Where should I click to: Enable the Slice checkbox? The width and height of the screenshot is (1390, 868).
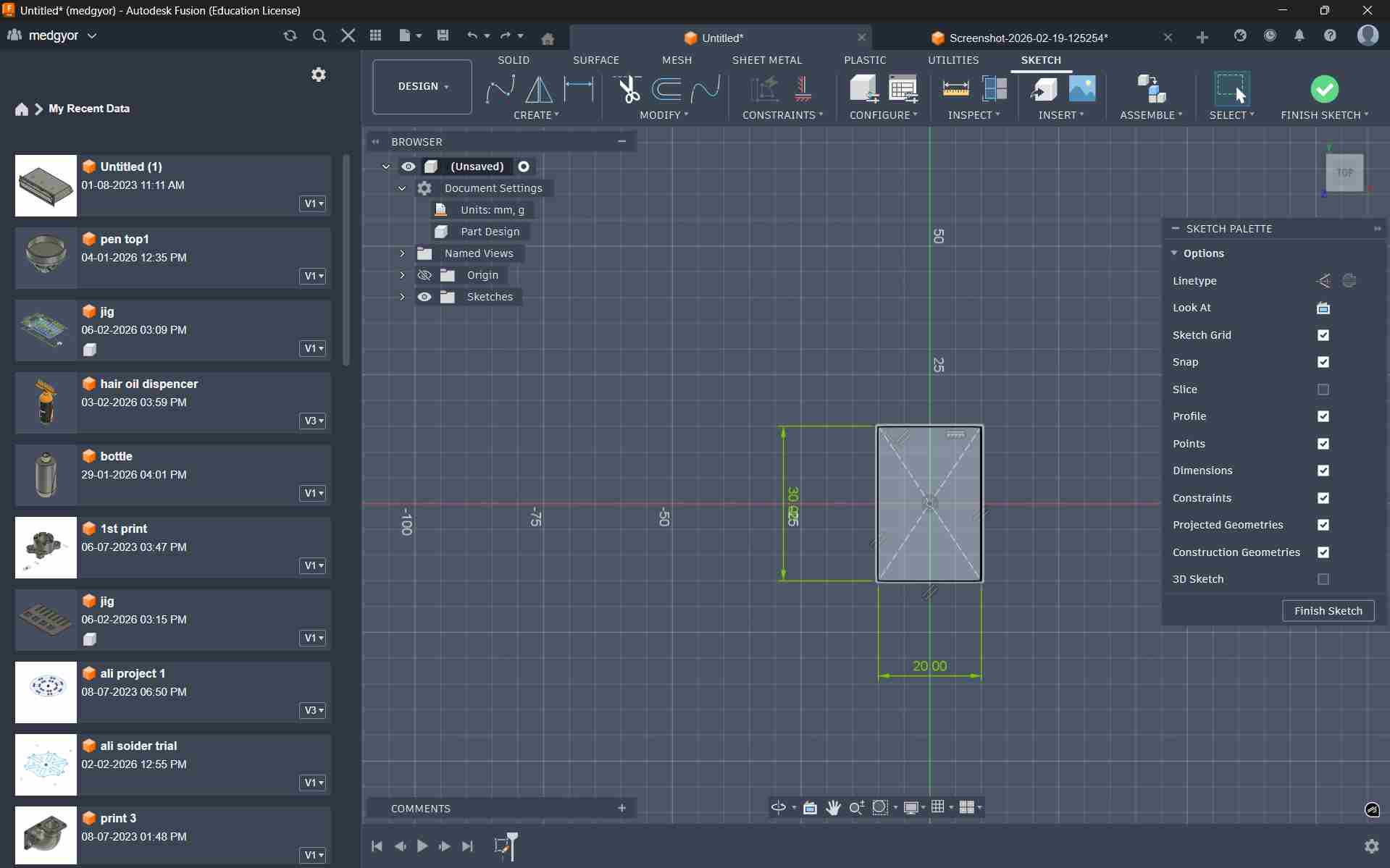(1323, 389)
